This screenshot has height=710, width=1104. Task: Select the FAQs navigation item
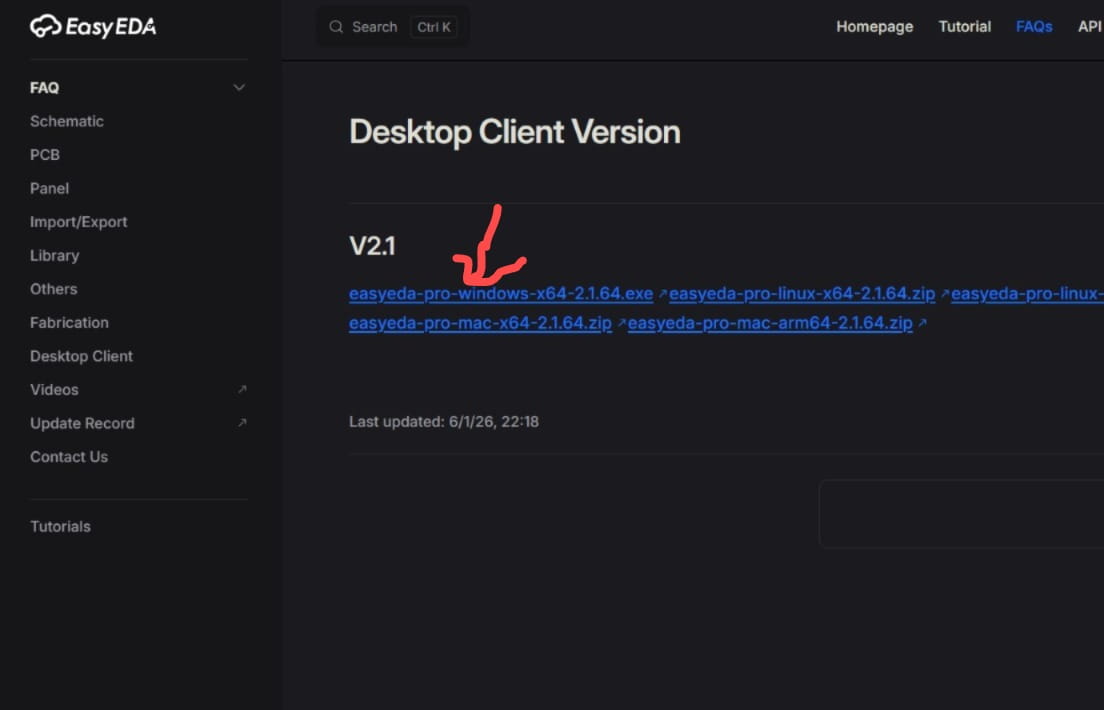coord(1034,26)
